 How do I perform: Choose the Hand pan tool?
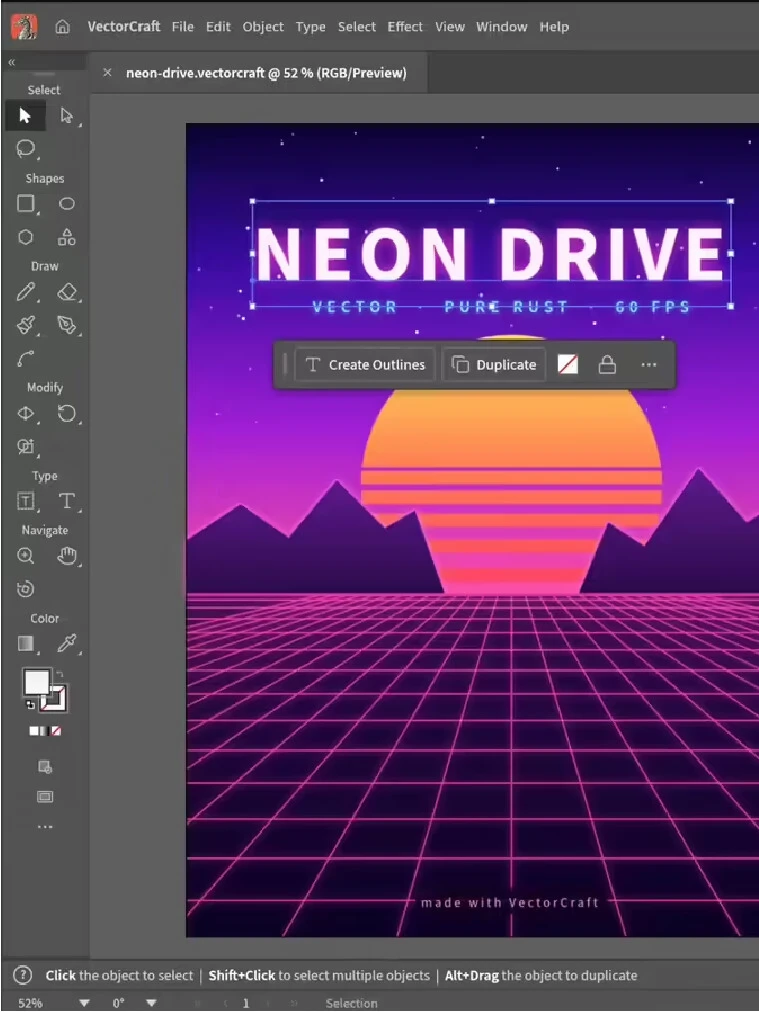click(x=66, y=556)
